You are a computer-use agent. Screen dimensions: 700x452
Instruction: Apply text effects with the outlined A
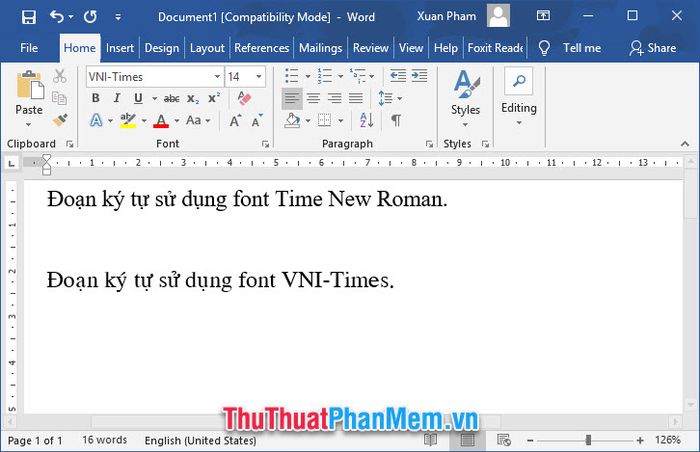point(96,120)
